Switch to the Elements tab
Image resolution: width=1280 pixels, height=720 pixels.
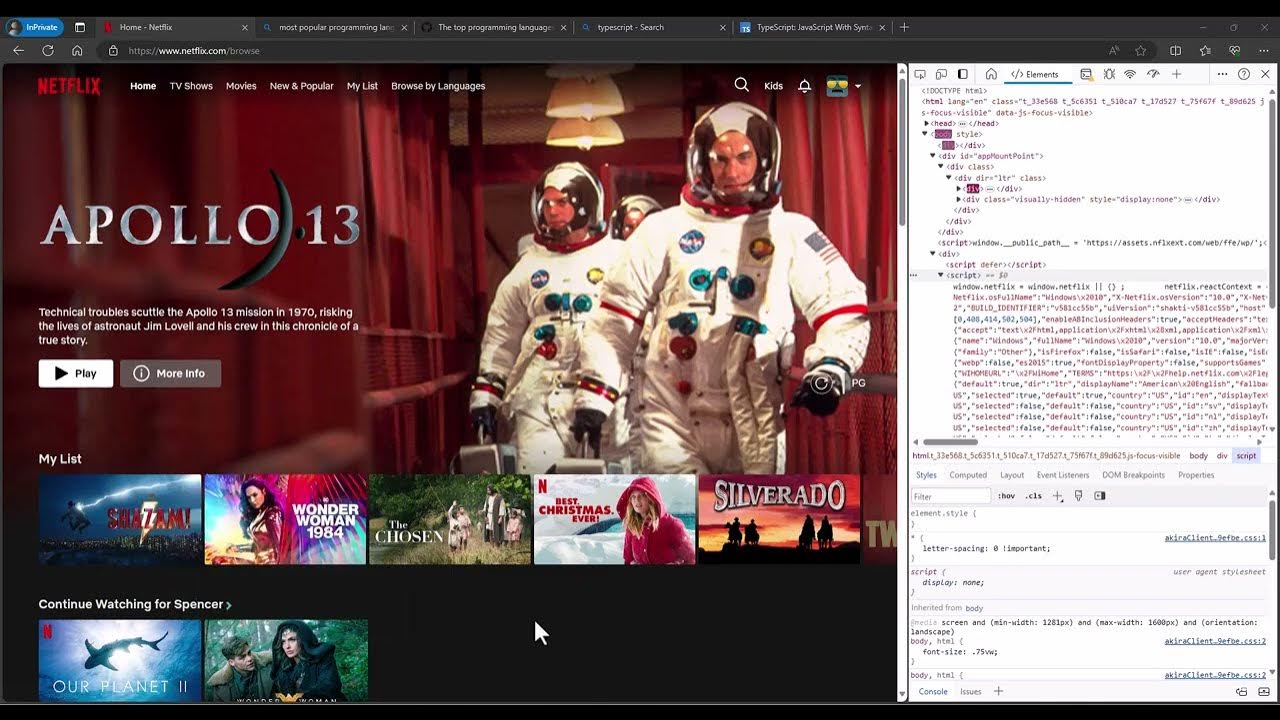tap(1034, 74)
